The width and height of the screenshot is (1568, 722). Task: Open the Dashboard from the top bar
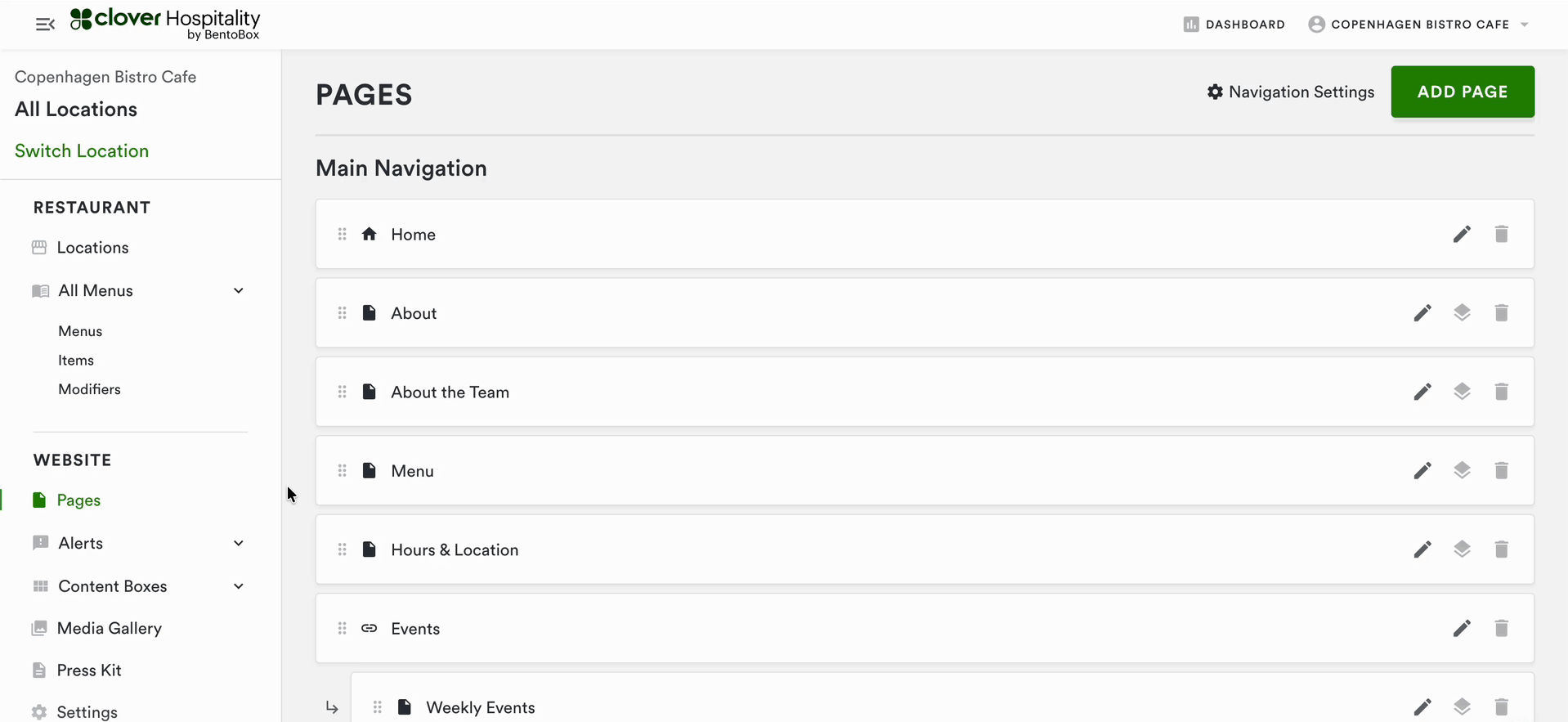pyautogui.click(x=1234, y=25)
